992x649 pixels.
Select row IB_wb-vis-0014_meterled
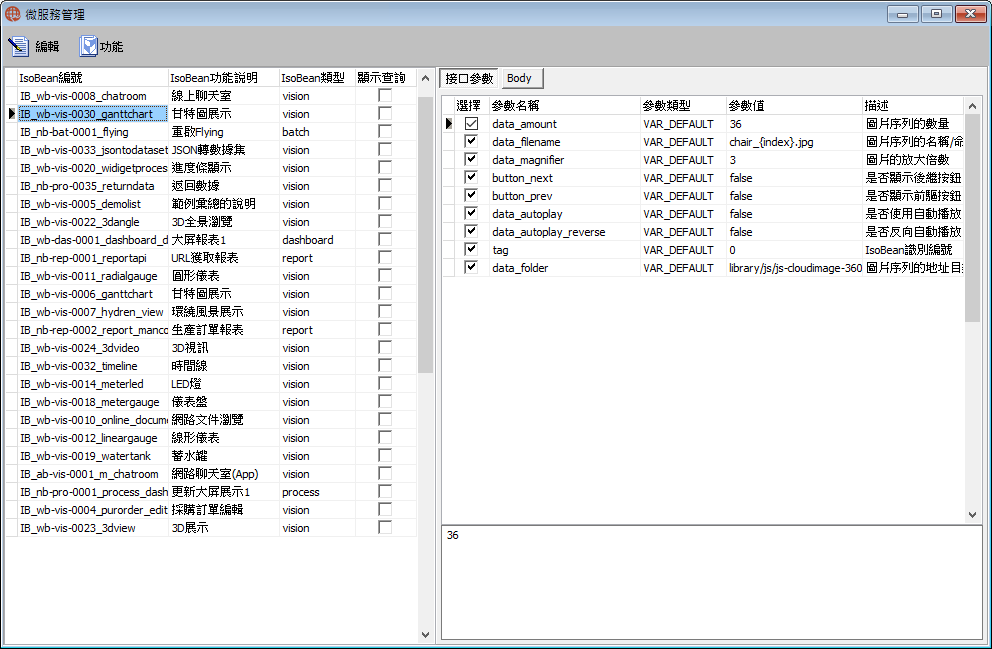click(211, 384)
